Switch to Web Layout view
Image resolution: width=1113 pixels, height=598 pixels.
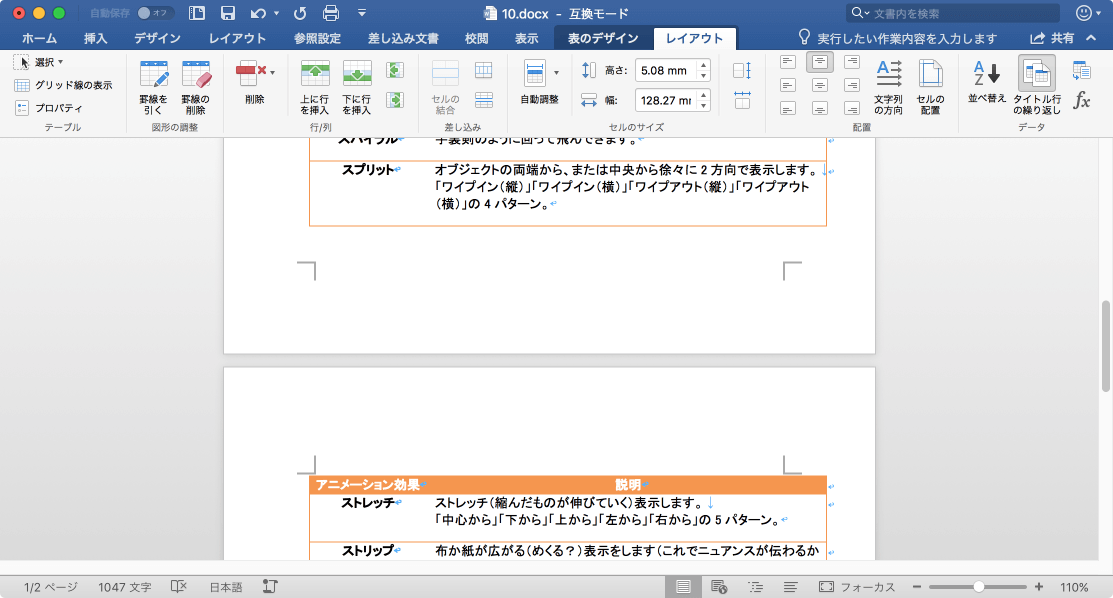[x=719, y=587]
